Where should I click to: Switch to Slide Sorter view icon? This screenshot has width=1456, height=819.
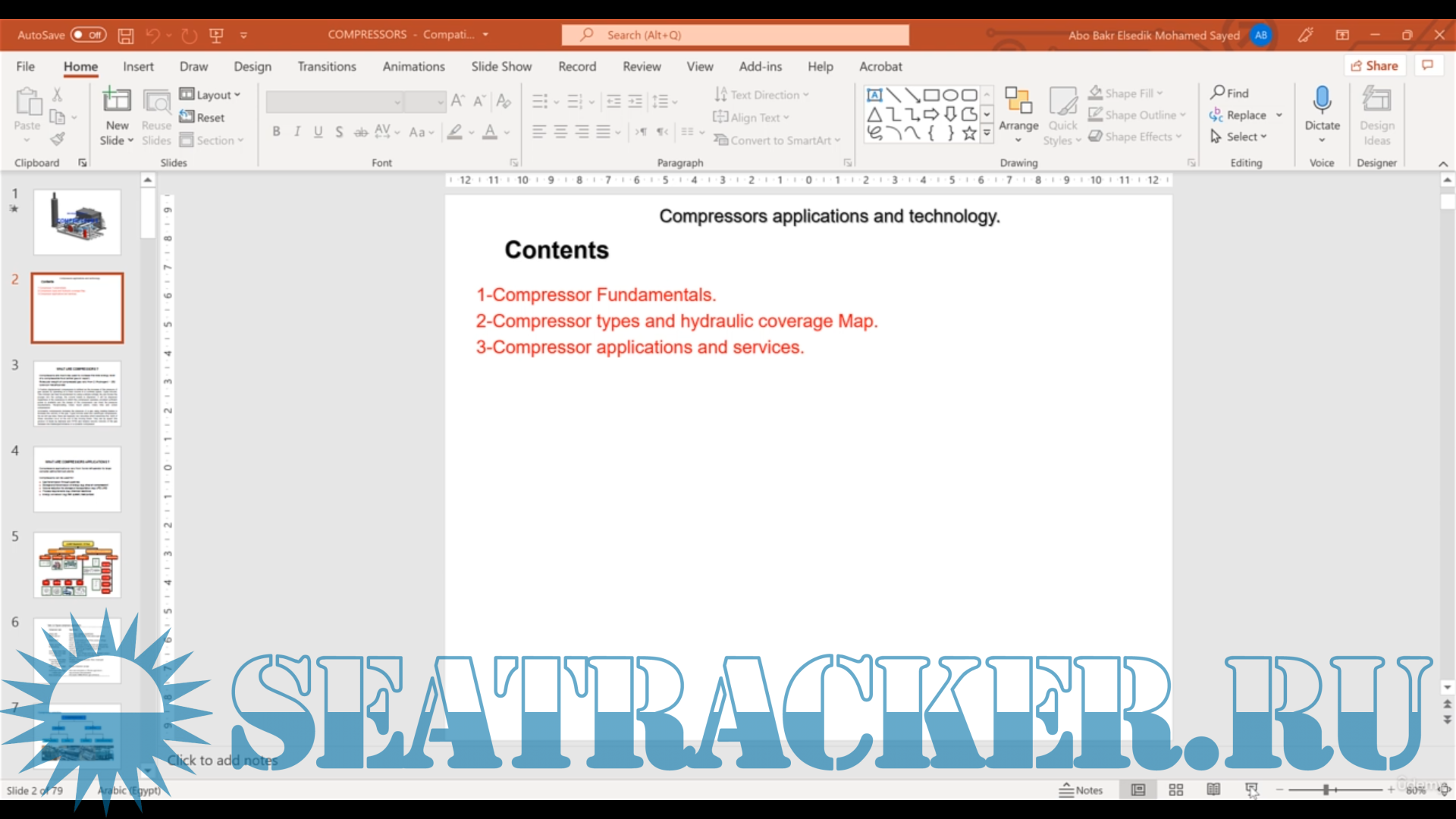click(x=1176, y=790)
